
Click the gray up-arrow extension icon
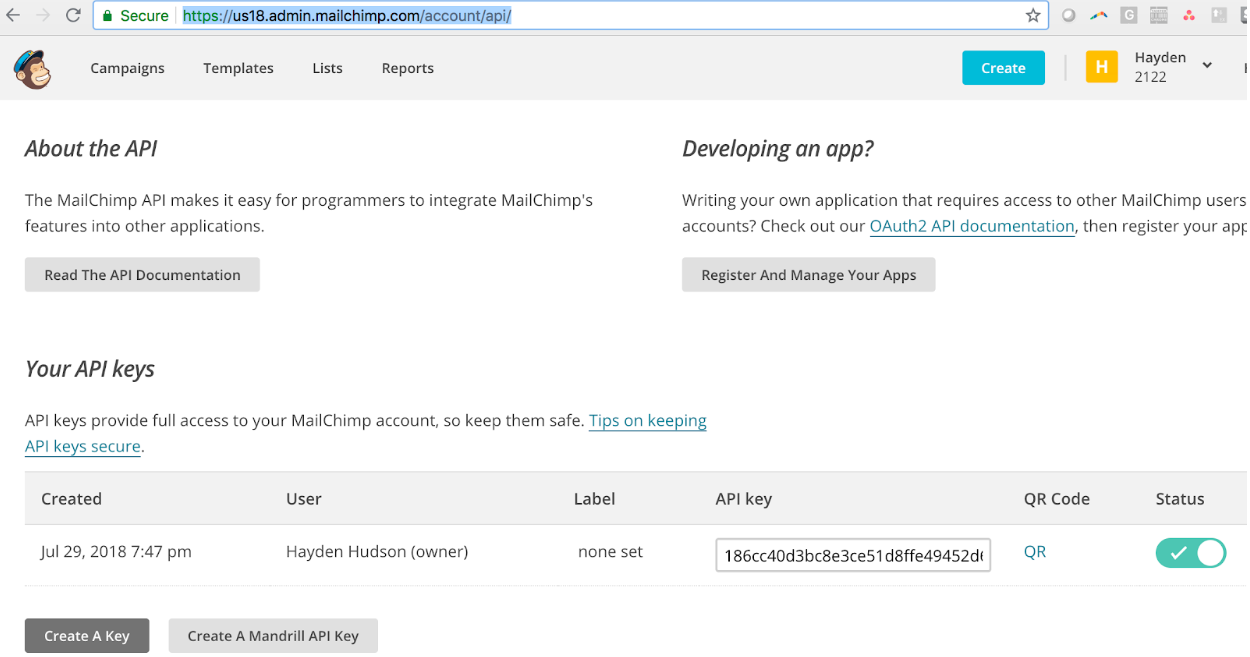click(x=1219, y=15)
